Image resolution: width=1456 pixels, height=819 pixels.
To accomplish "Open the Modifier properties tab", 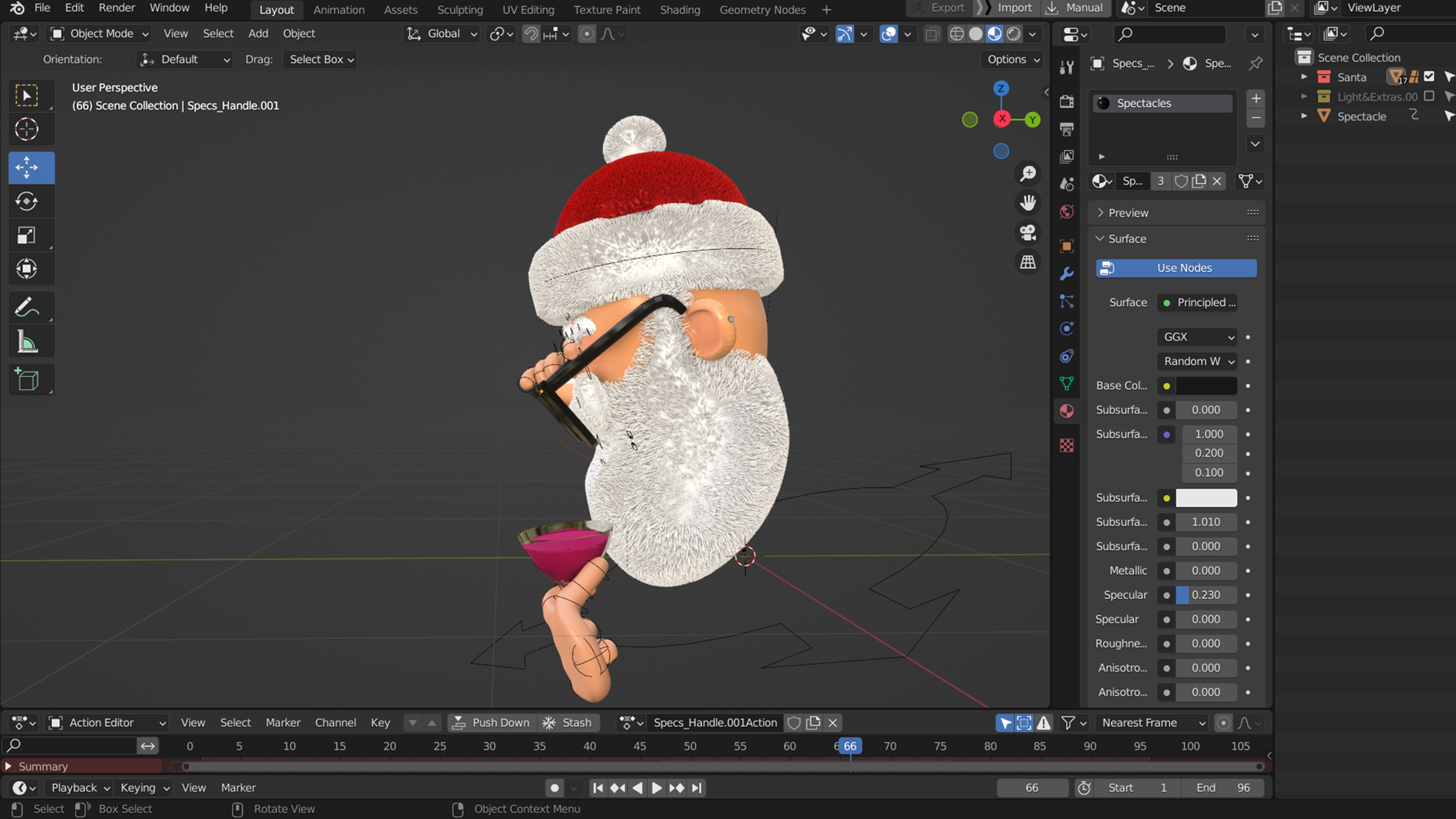I will coord(1067,274).
